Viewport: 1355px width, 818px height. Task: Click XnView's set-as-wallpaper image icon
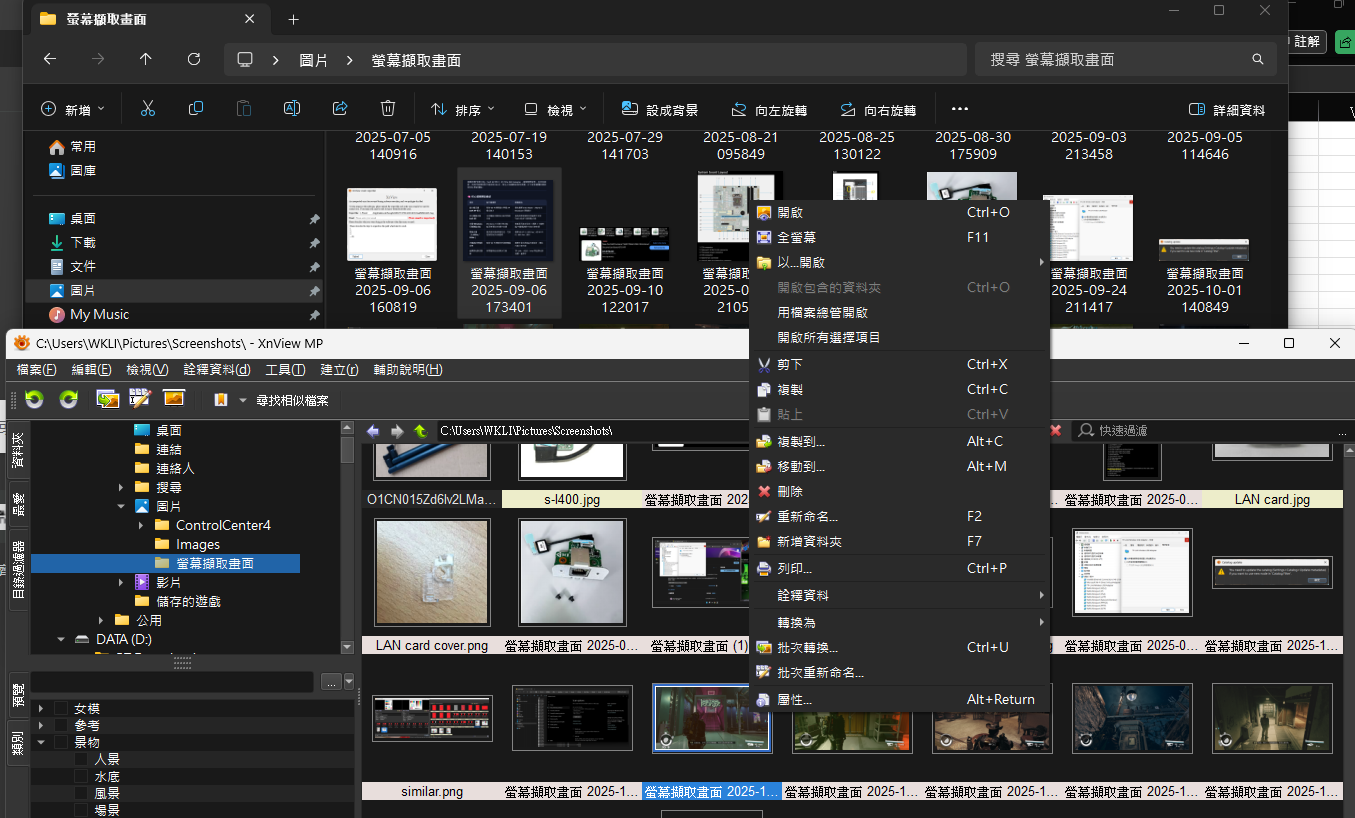pyautogui.click(x=174, y=398)
